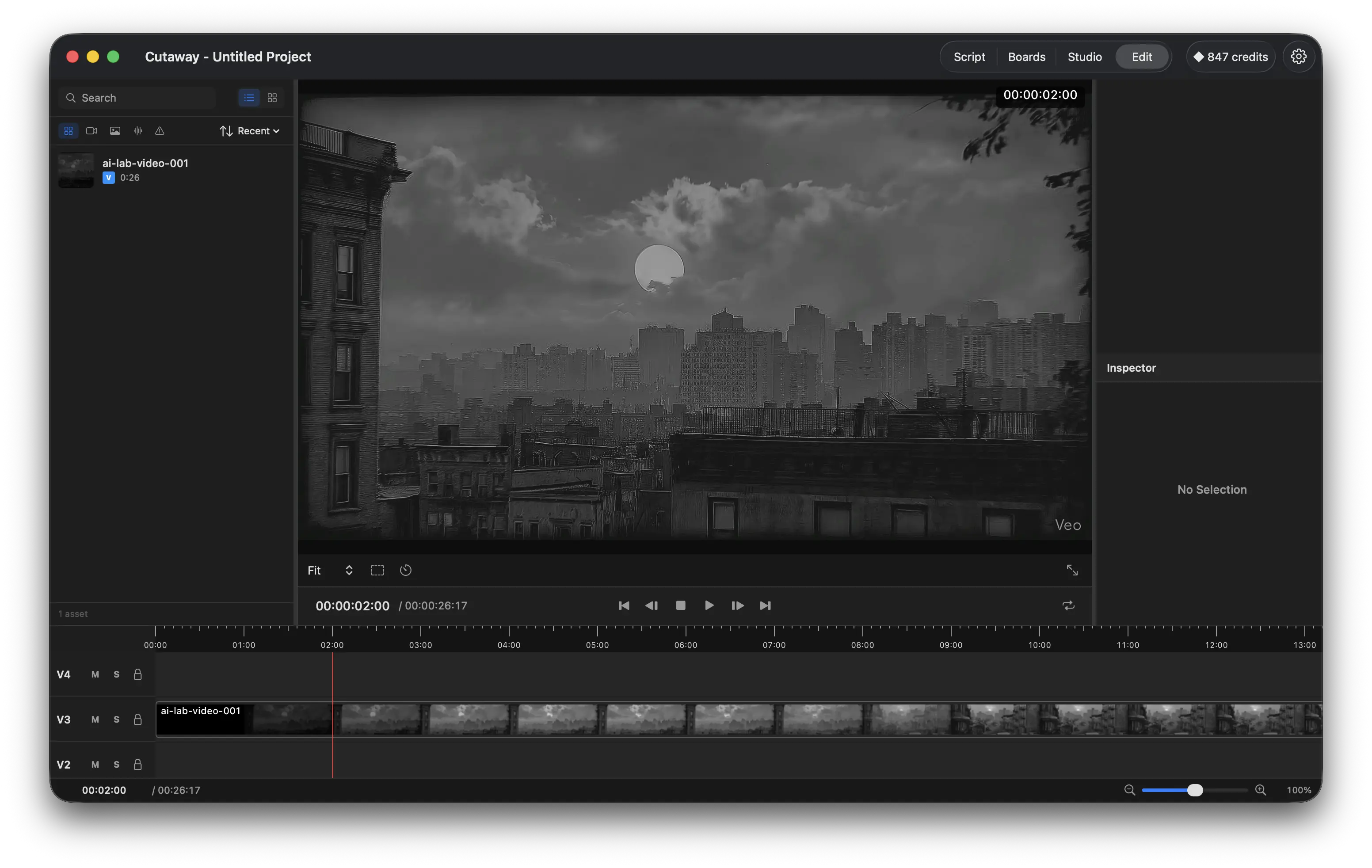Viewport: 1372px width, 868px height.
Task: Solo track V4
Action: coord(117,674)
